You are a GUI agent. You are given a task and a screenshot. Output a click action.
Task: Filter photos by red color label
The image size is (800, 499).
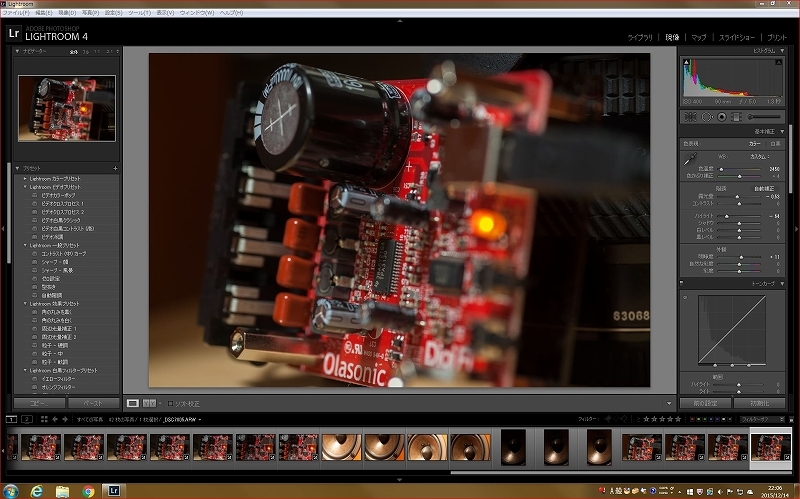tap(692, 419)
